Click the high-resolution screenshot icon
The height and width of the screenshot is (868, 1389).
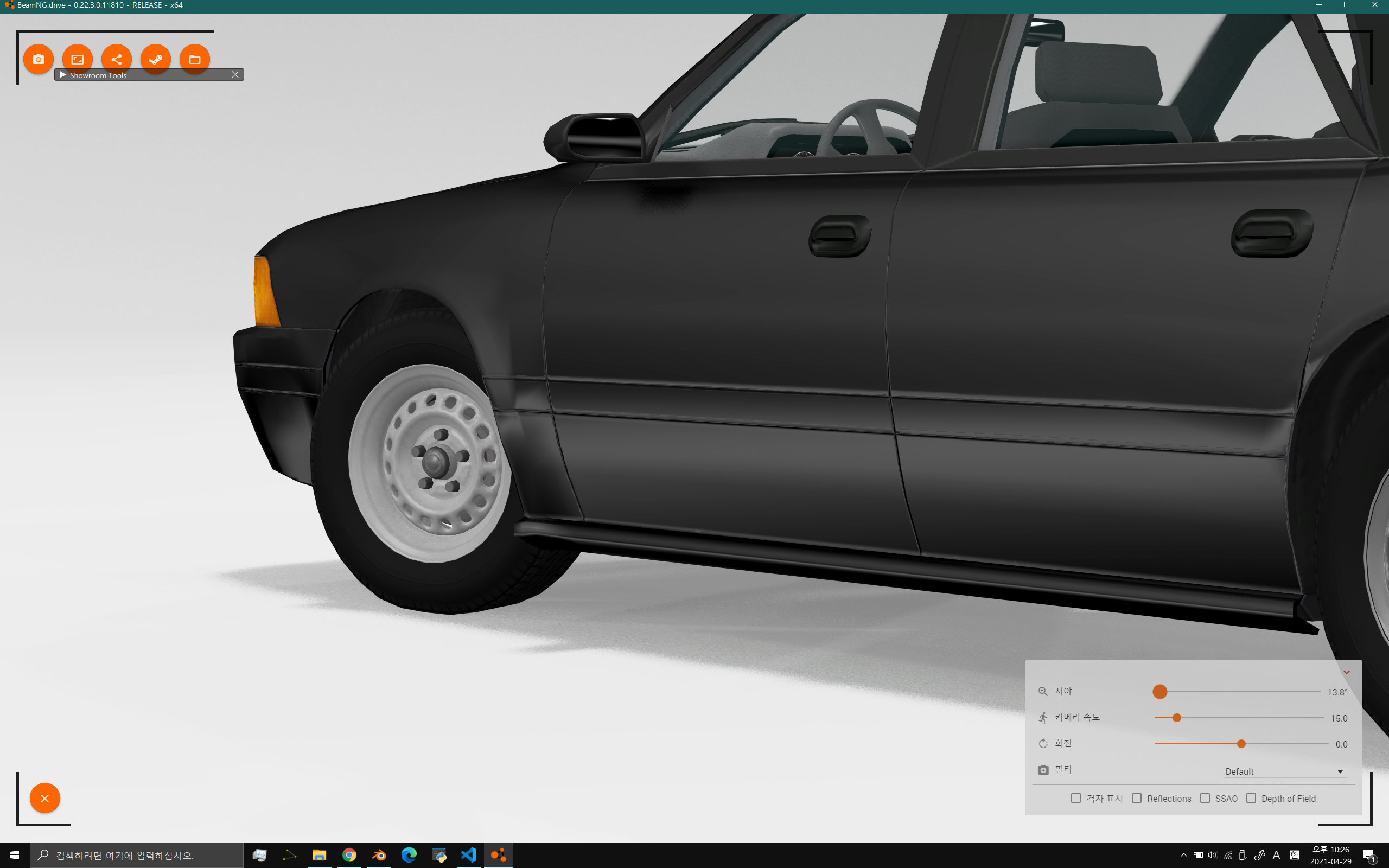pyautogui.click(x=78, y=59)
